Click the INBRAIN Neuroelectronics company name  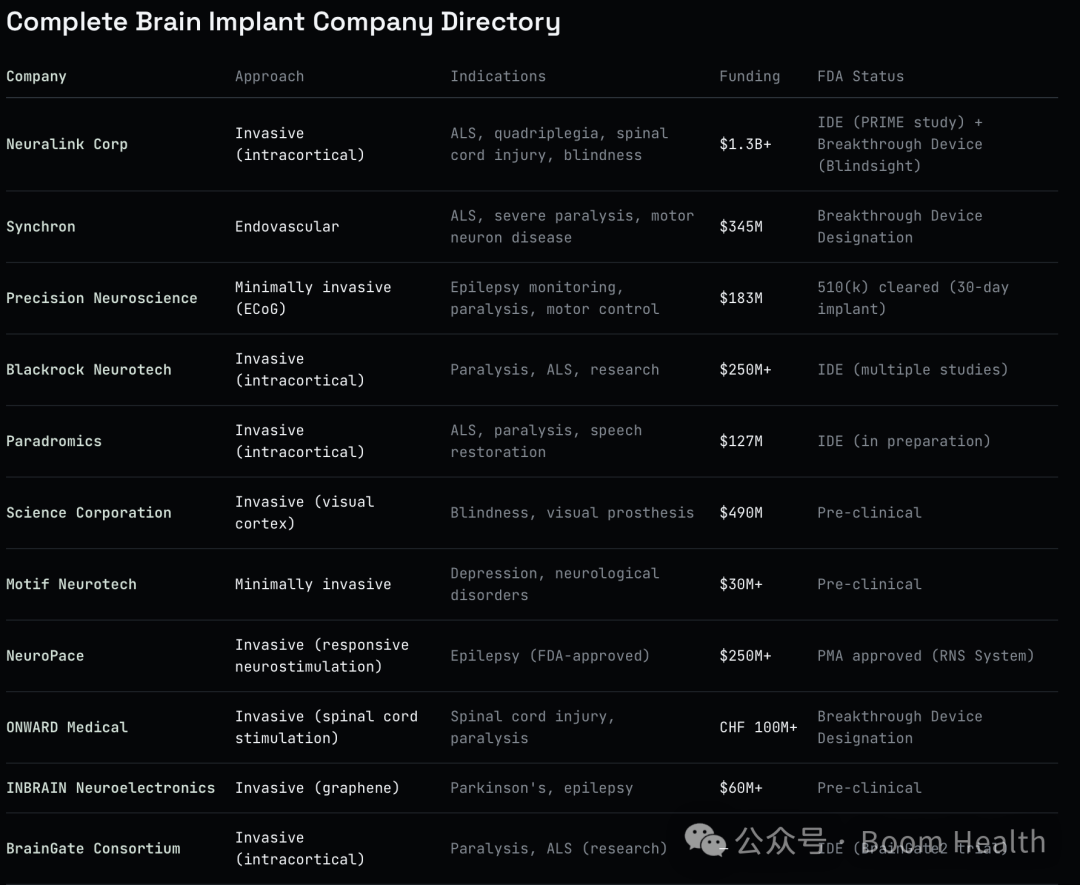(x=111, y=788)
